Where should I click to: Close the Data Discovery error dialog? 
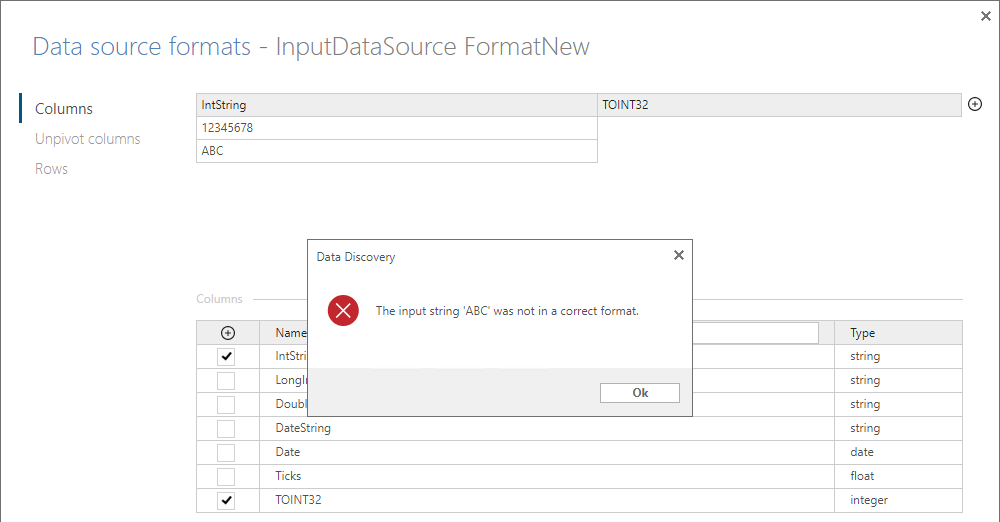pos(679,255)
